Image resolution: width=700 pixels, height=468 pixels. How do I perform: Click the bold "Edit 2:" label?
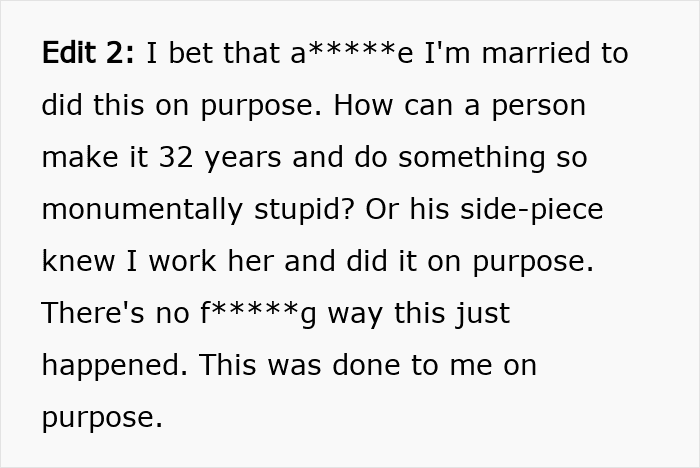(88, 53)
